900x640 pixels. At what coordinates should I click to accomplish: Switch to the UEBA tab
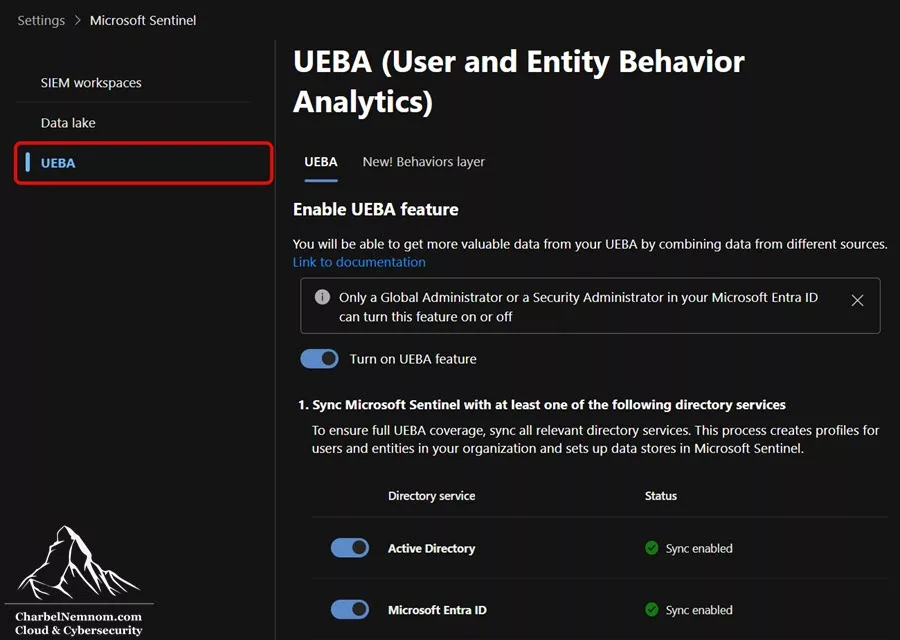click(x=321, y=162)
